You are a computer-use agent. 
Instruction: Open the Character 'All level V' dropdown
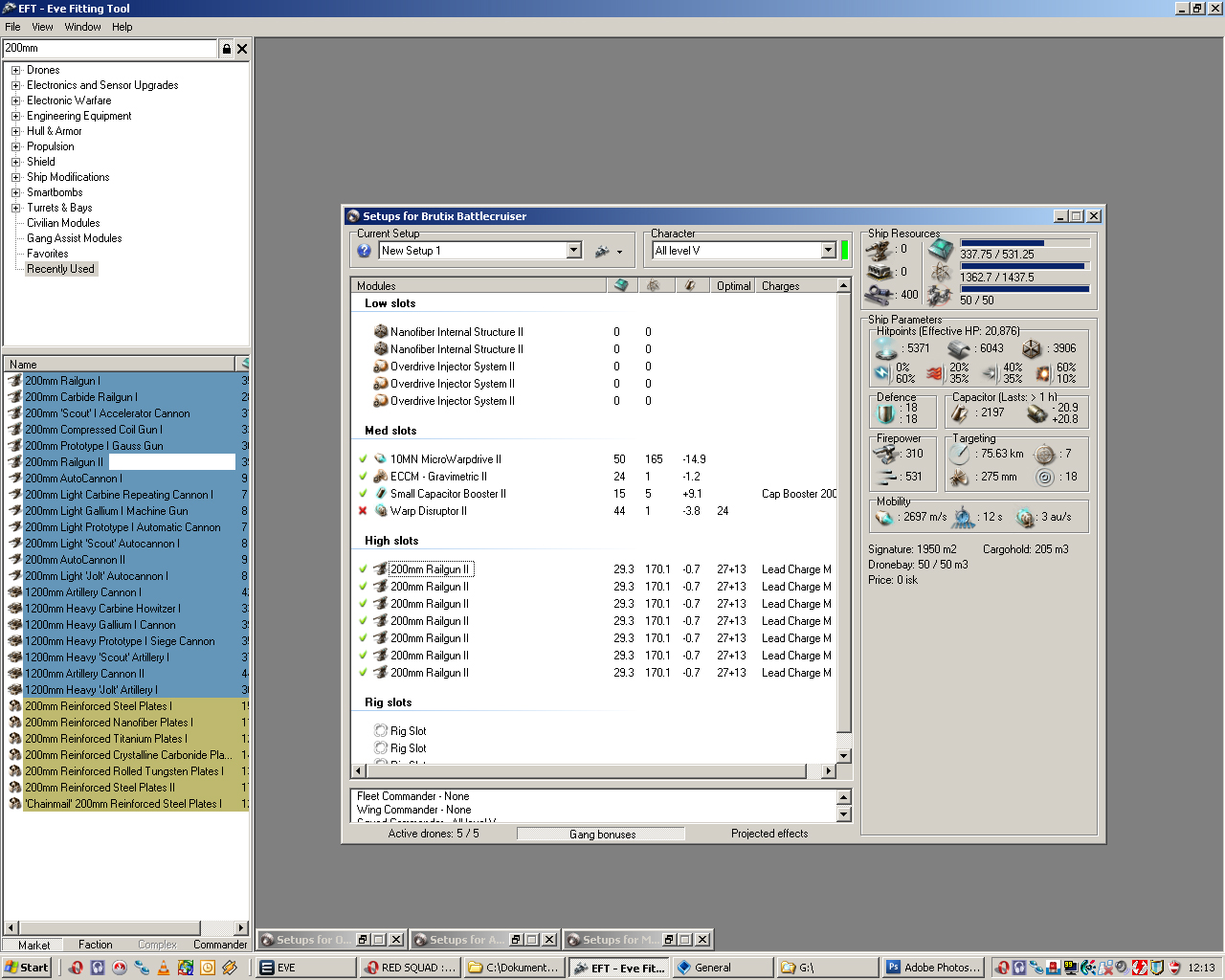tap(829, 251)
